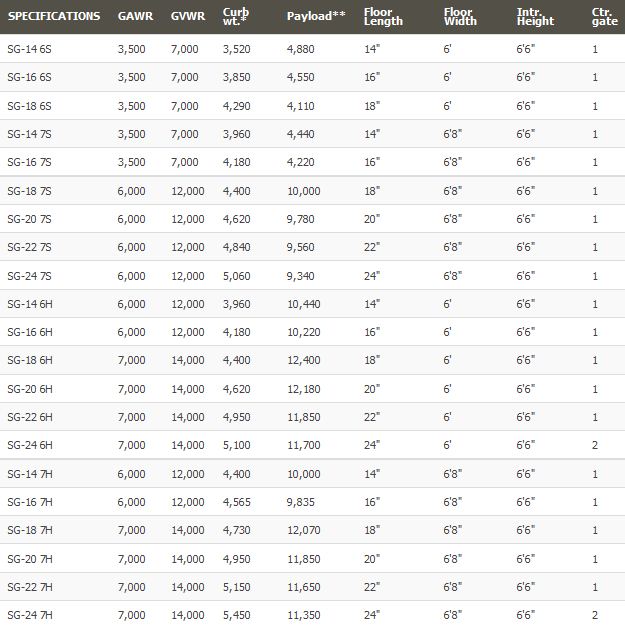
Task: Select the GVWR column header
Action: pos(187,17)
